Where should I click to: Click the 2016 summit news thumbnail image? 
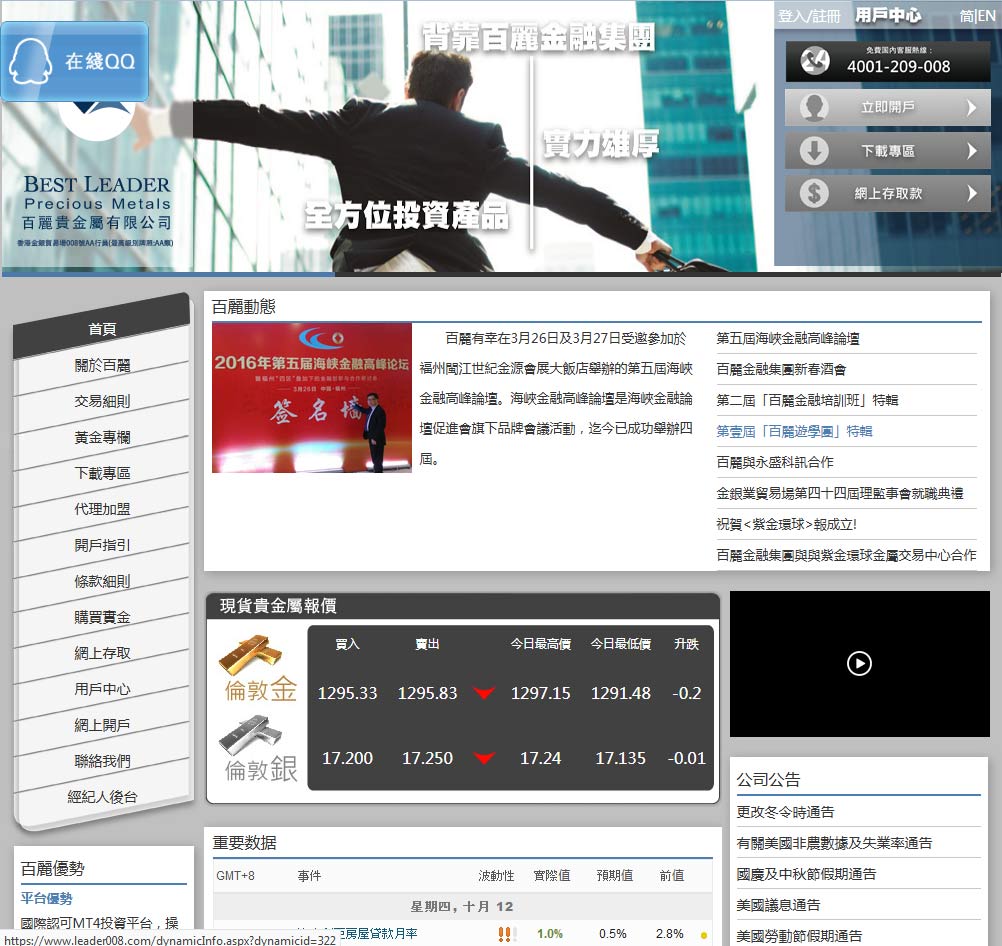[x=312, y=397]
